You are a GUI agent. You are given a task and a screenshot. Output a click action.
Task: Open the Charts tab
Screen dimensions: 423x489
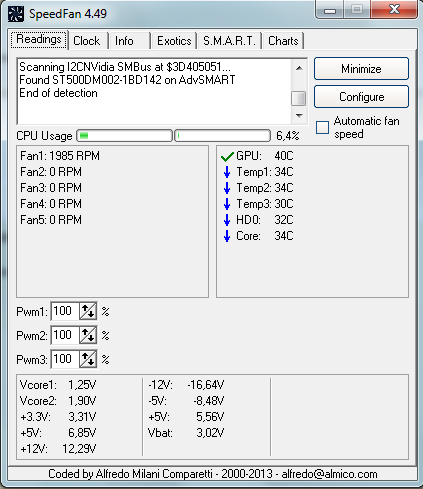283,41
